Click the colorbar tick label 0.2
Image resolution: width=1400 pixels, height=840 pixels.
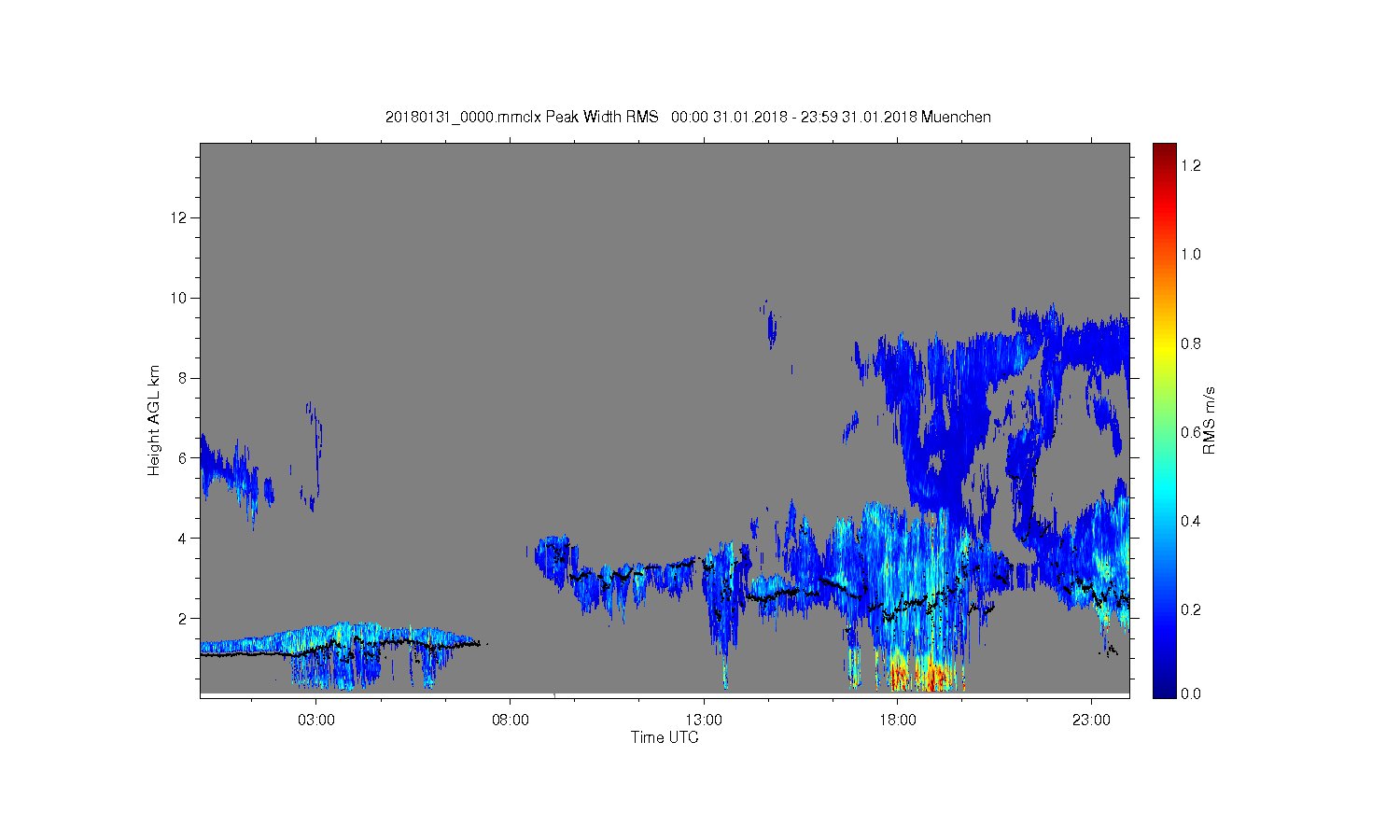(x=1191, y=609)
